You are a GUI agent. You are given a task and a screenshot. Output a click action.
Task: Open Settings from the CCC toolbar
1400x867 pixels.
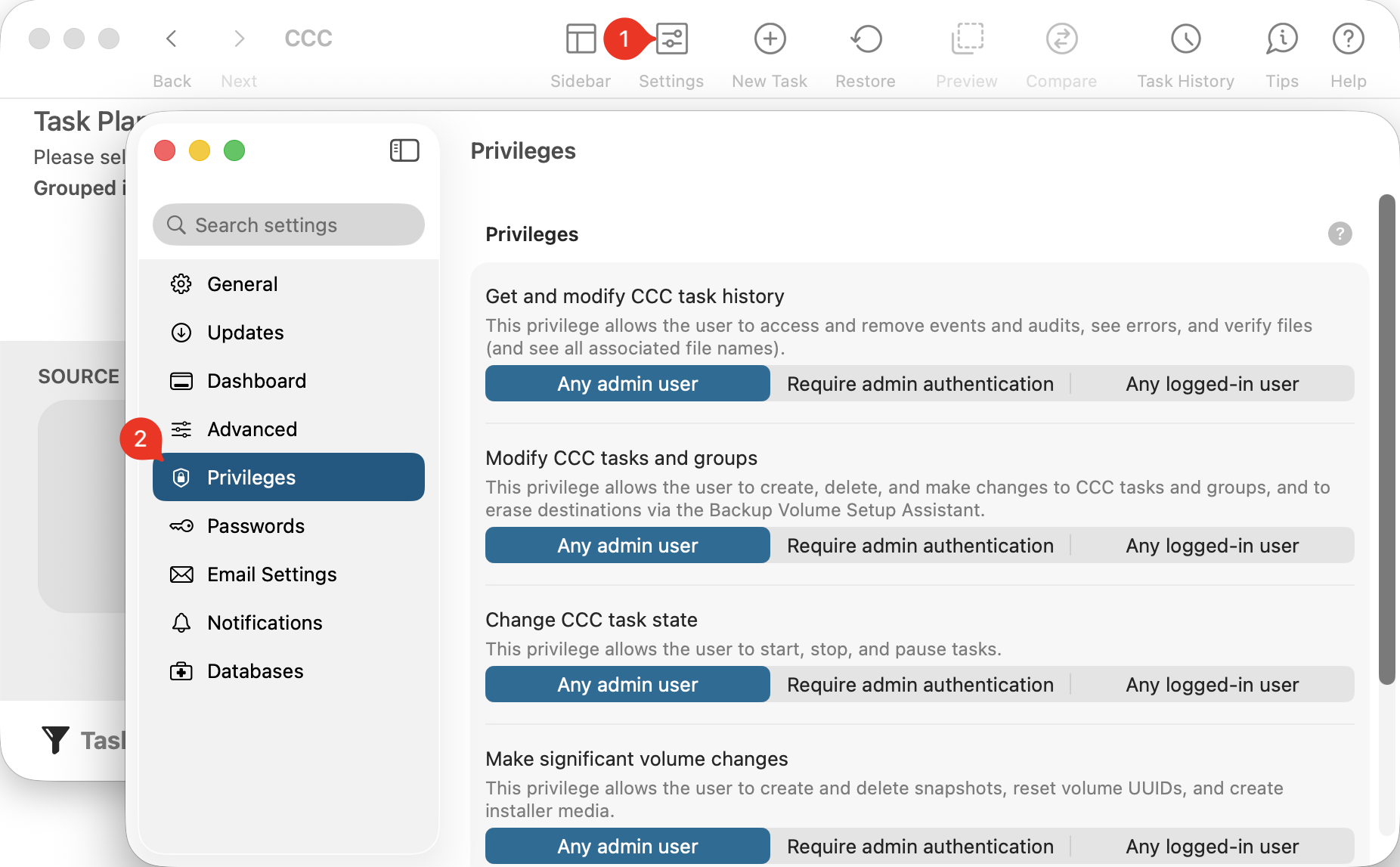tap(671, 39)
